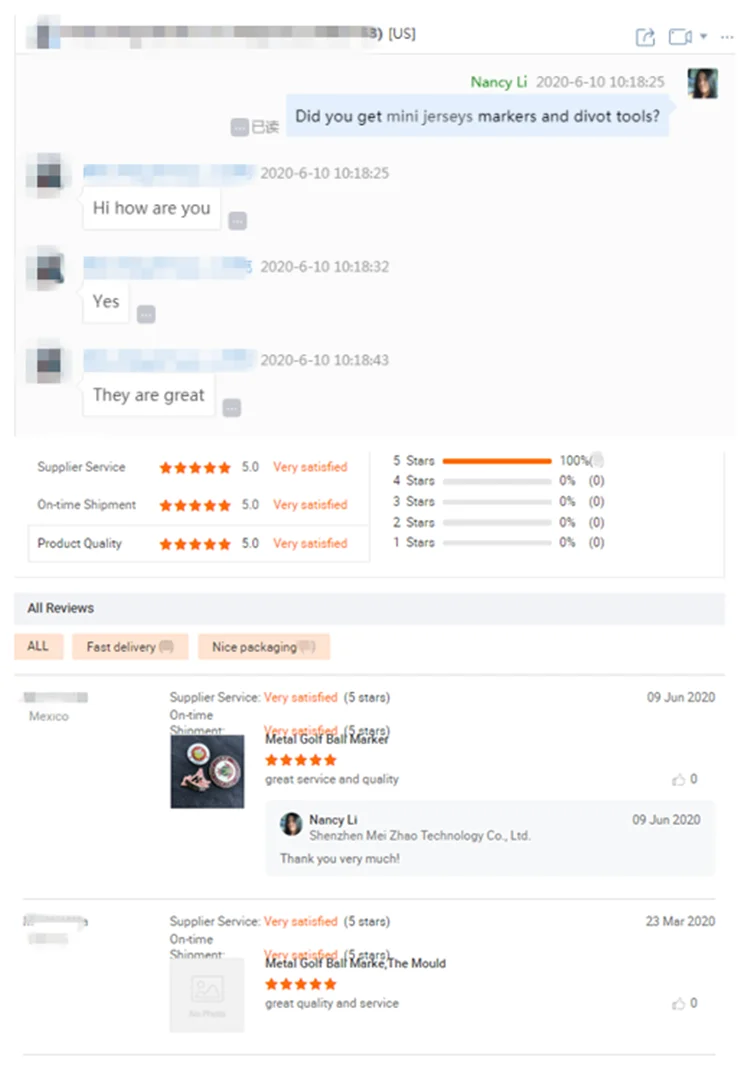750x1070 pixels.
Task: Select the ALL reviews filter
Action: pos(38,646)
